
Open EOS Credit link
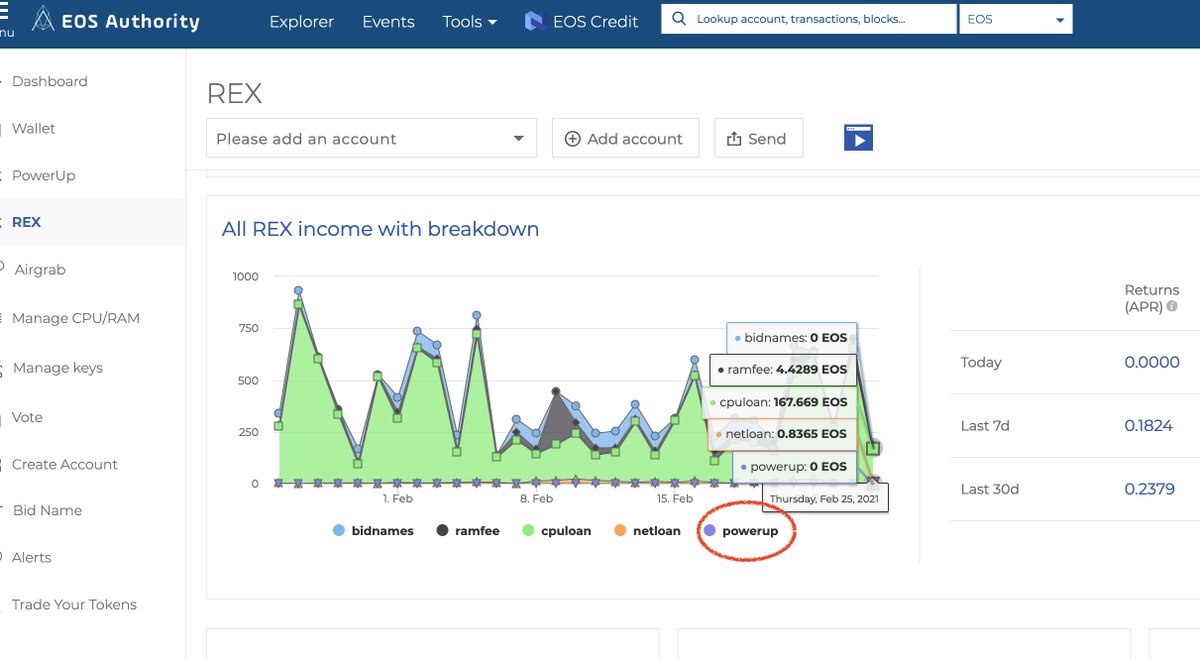[x=581, y=21]
